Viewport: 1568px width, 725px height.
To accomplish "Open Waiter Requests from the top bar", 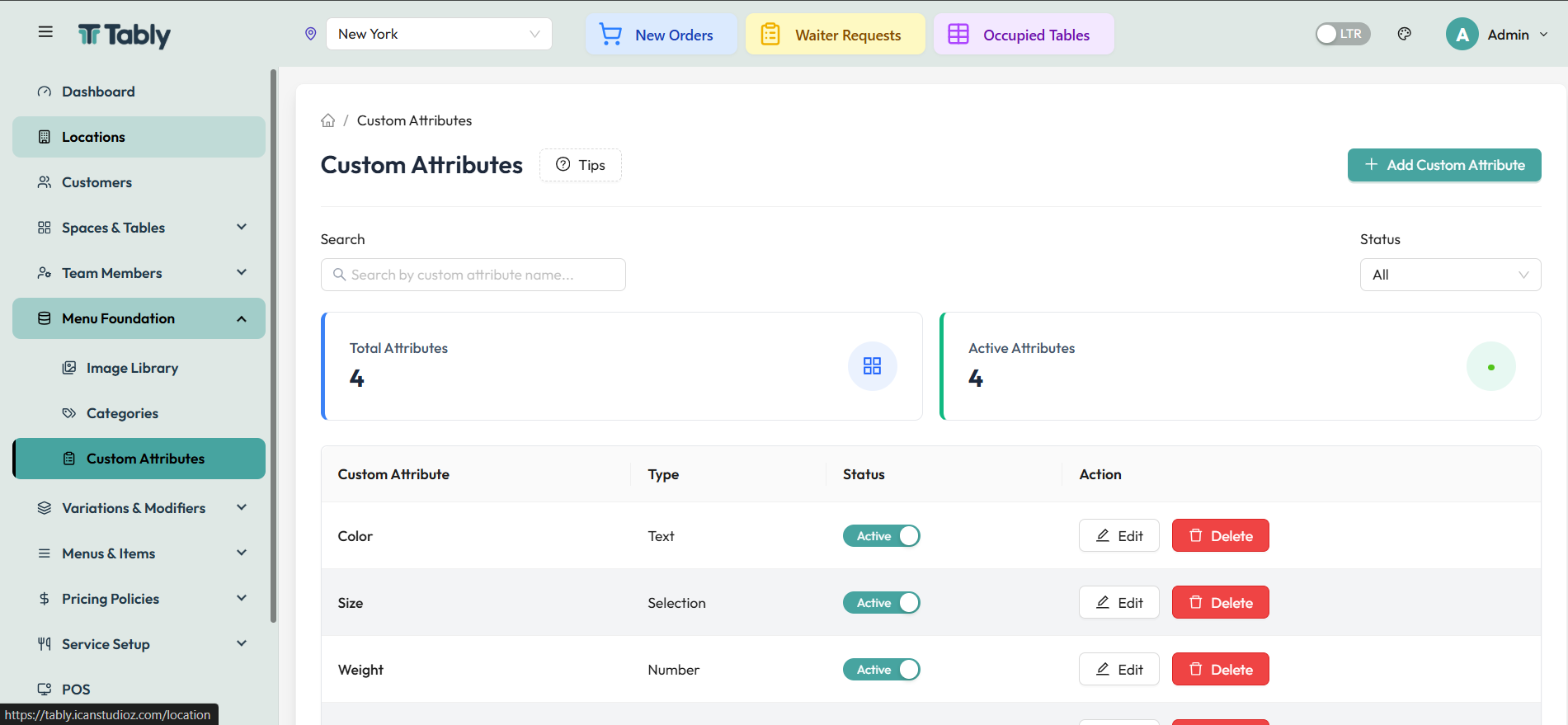I will (836, 35).
